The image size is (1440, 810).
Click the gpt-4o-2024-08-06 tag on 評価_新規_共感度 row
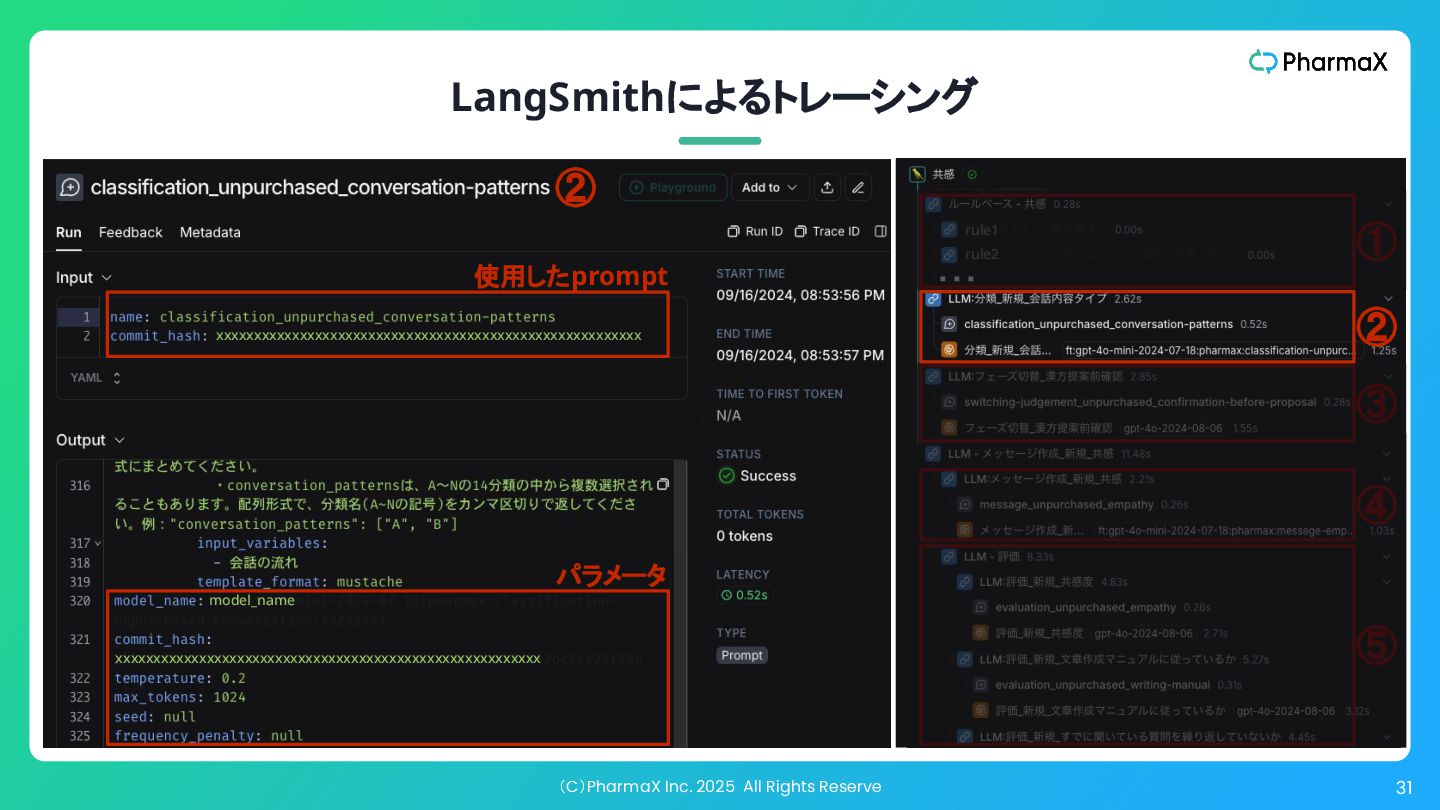1143,633
